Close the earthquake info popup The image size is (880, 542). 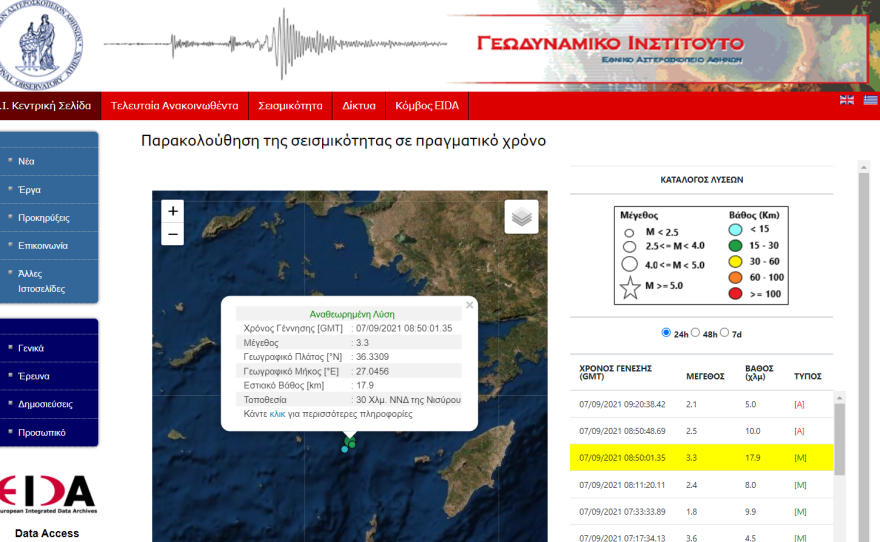pos(470,305)
